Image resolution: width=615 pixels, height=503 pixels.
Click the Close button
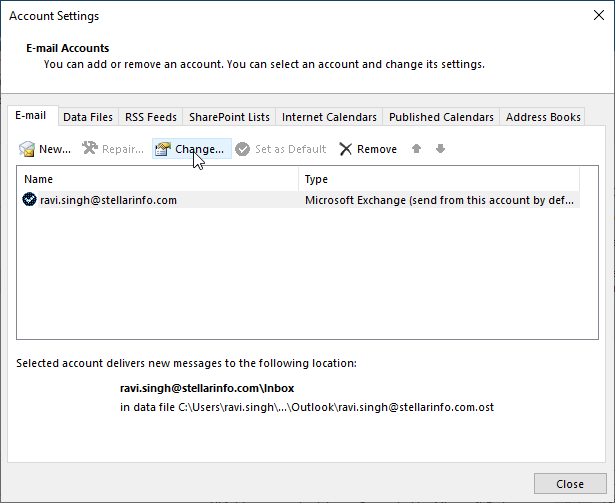(x=570, y=484)
